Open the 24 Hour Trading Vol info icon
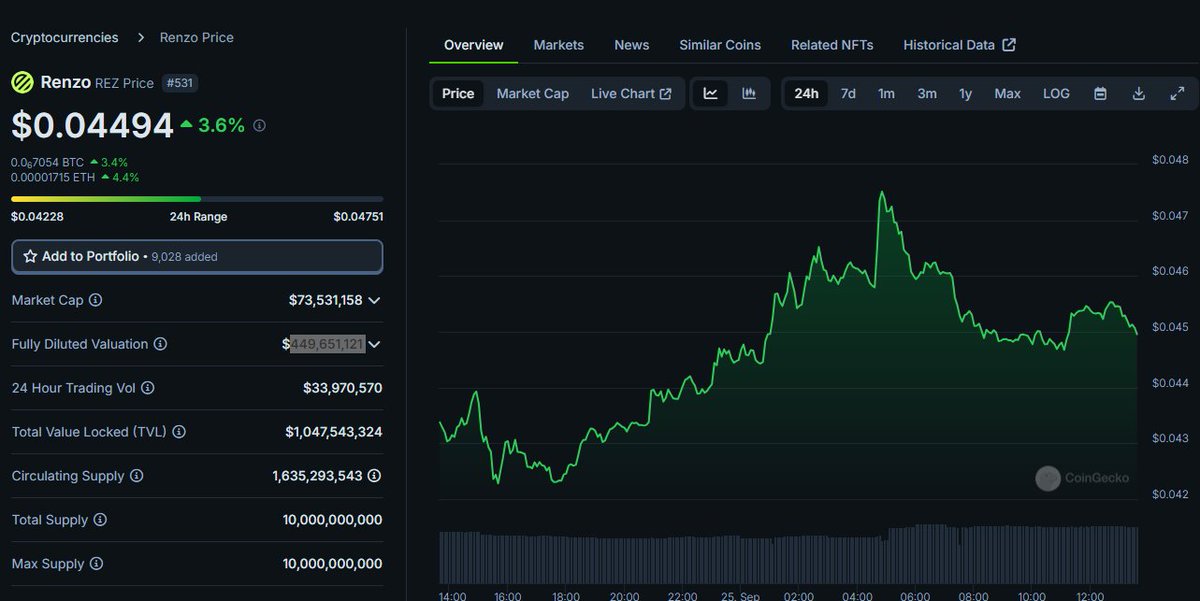The image size is (1200, 601). tap(148, 388)
